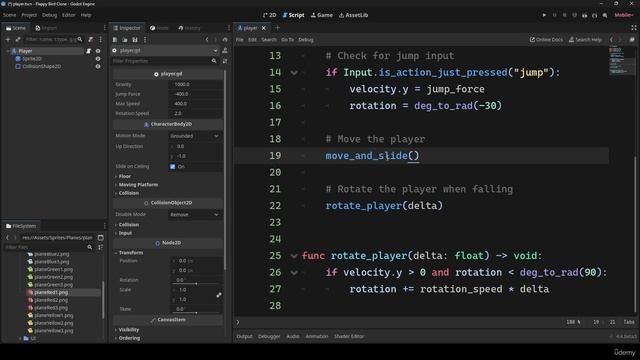Toggle visibility of the Player node
The height and width of the screenshot is (360, 640).
coord(98,51)
